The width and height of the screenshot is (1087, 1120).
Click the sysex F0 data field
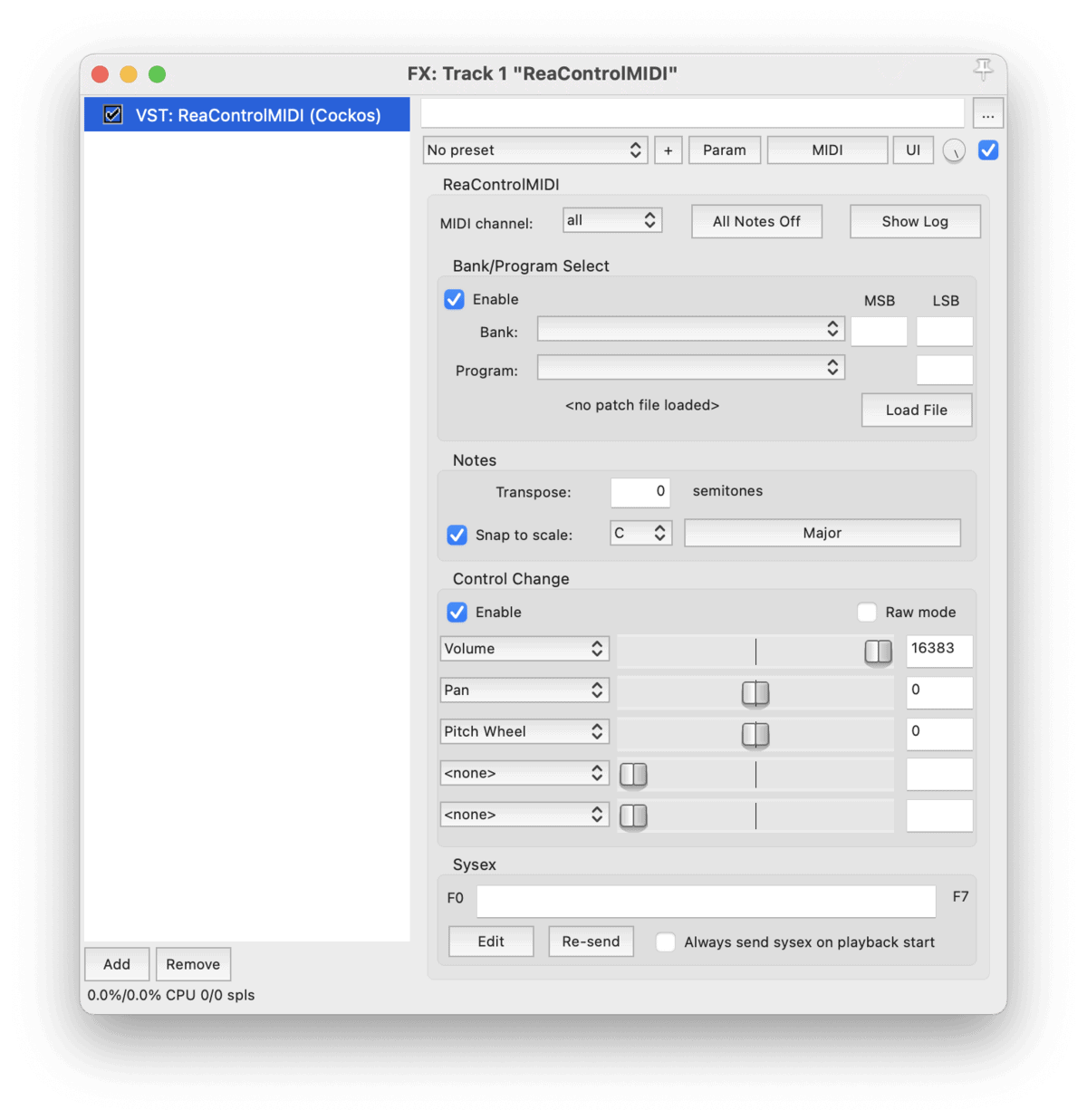707,901
